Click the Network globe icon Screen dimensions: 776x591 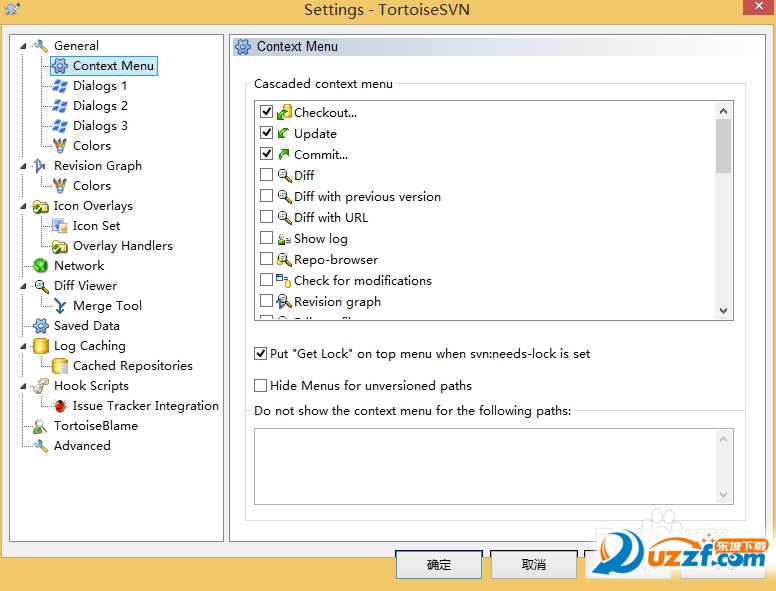click(40, 266)
